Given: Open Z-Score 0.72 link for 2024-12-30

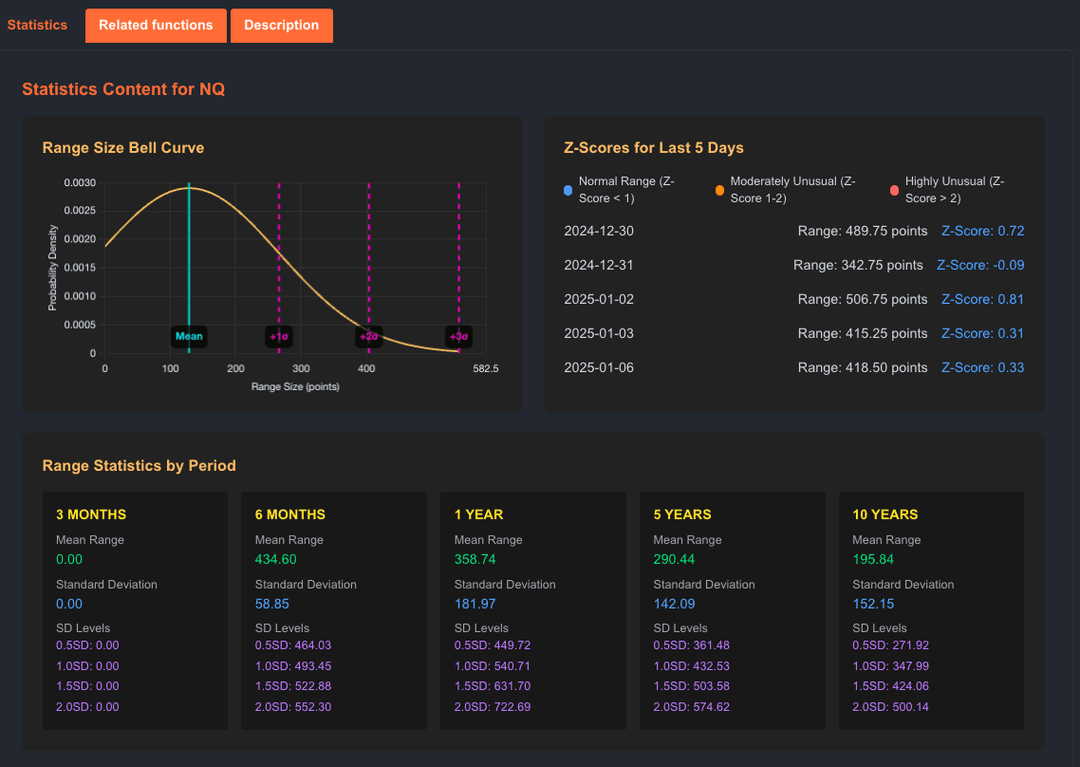Looking at the screenshot, I should click(982, 231).
